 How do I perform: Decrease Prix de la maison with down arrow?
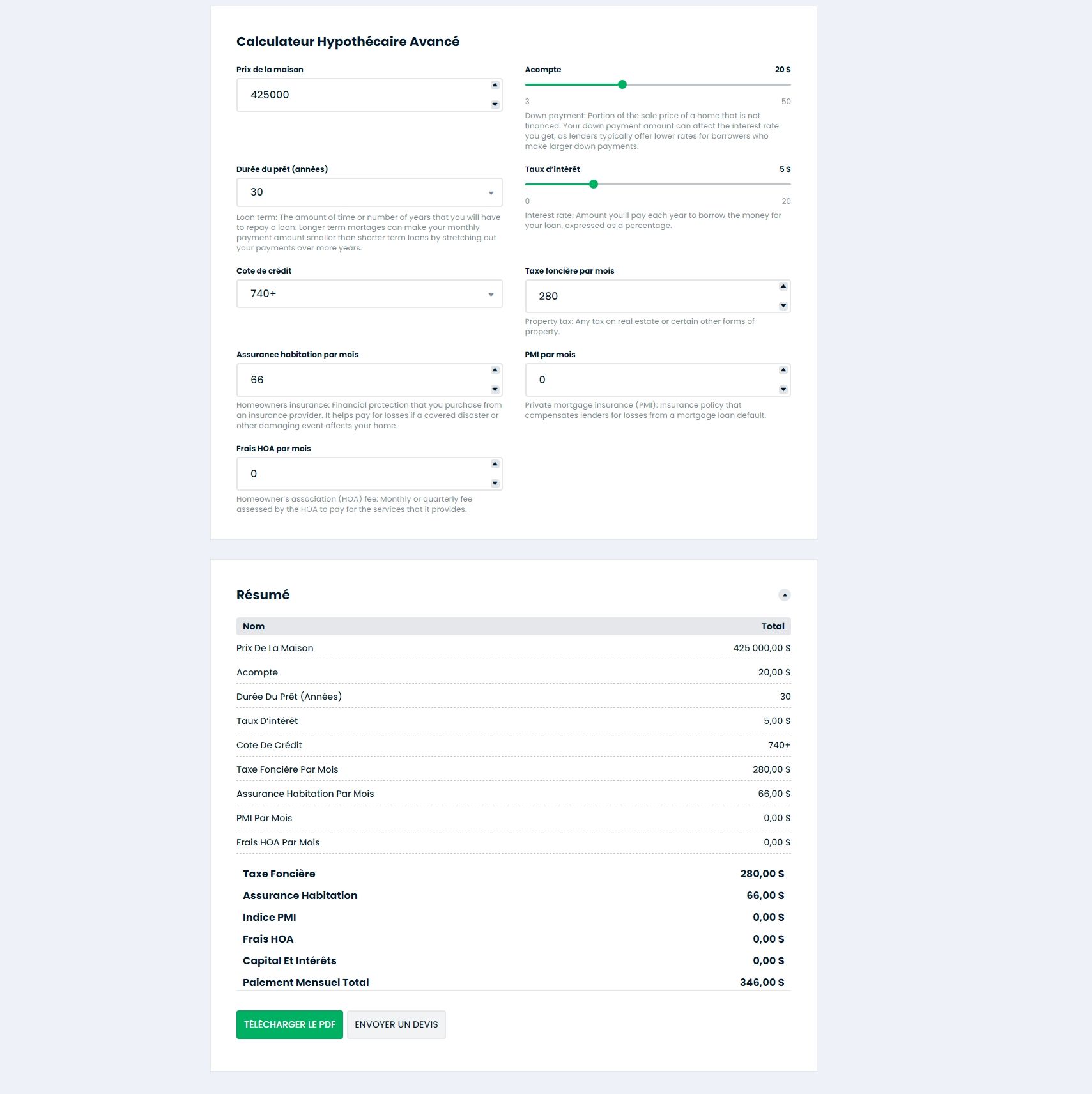(495, 105)
